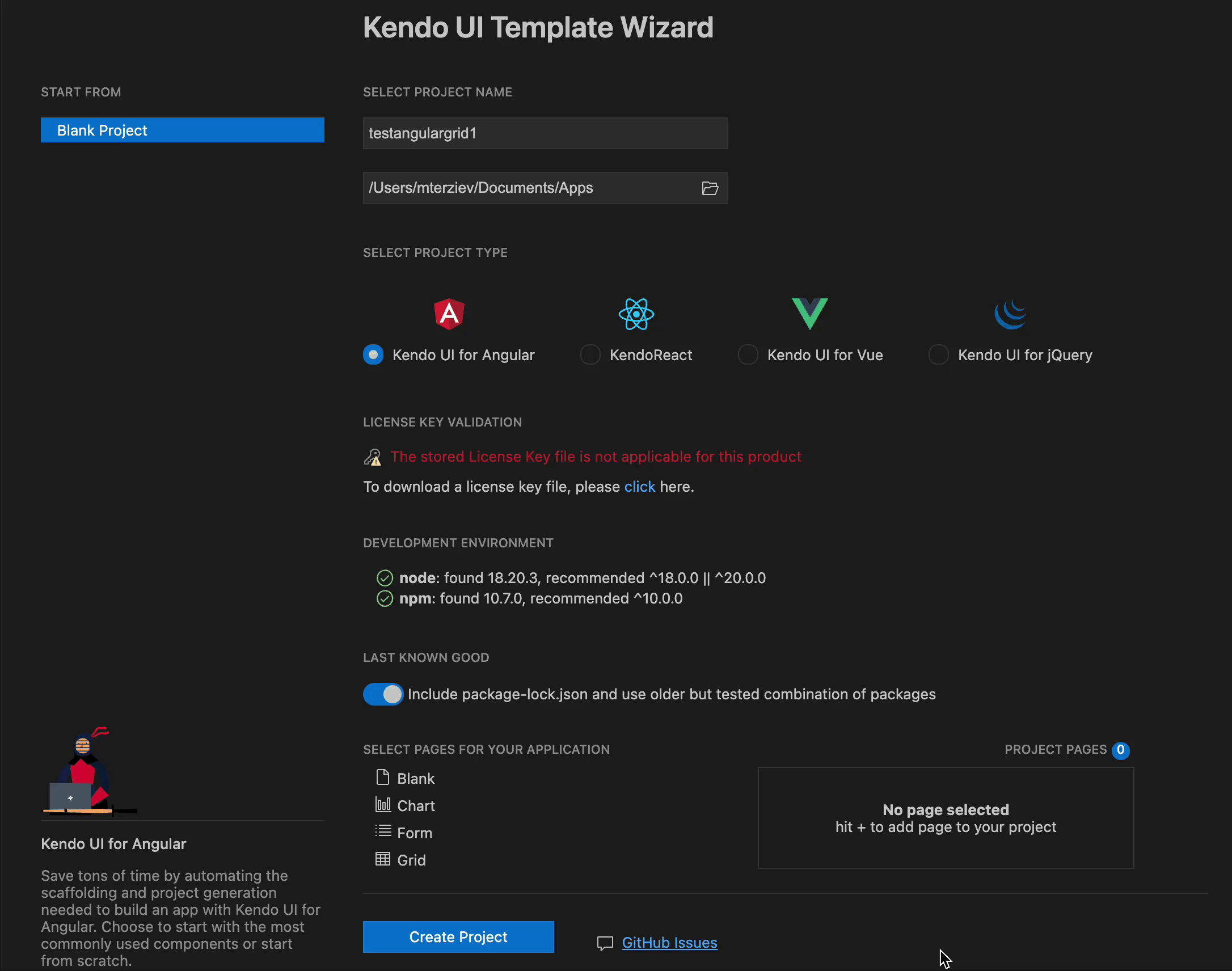The image size is (1232, 971).
Task: Click the node version status line
Action: 582,578
